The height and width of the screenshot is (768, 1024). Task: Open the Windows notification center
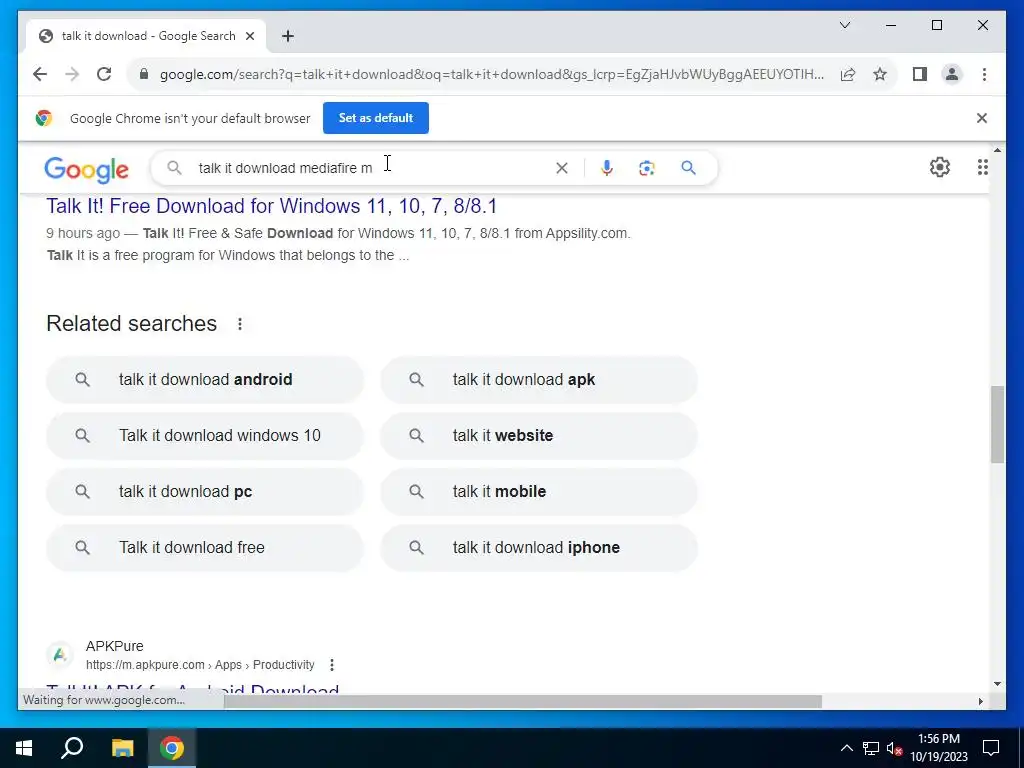[x=991, y=748]
